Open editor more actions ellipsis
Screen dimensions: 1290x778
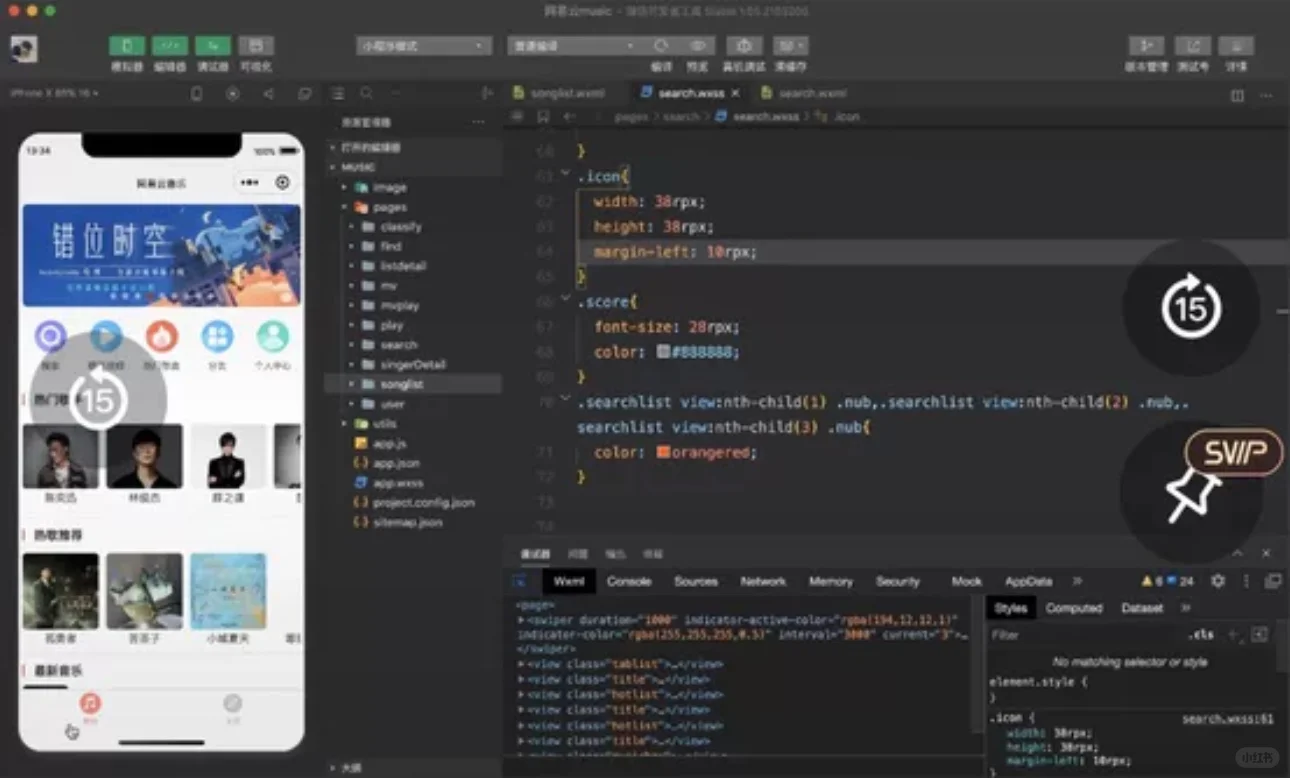(1265, 95)
